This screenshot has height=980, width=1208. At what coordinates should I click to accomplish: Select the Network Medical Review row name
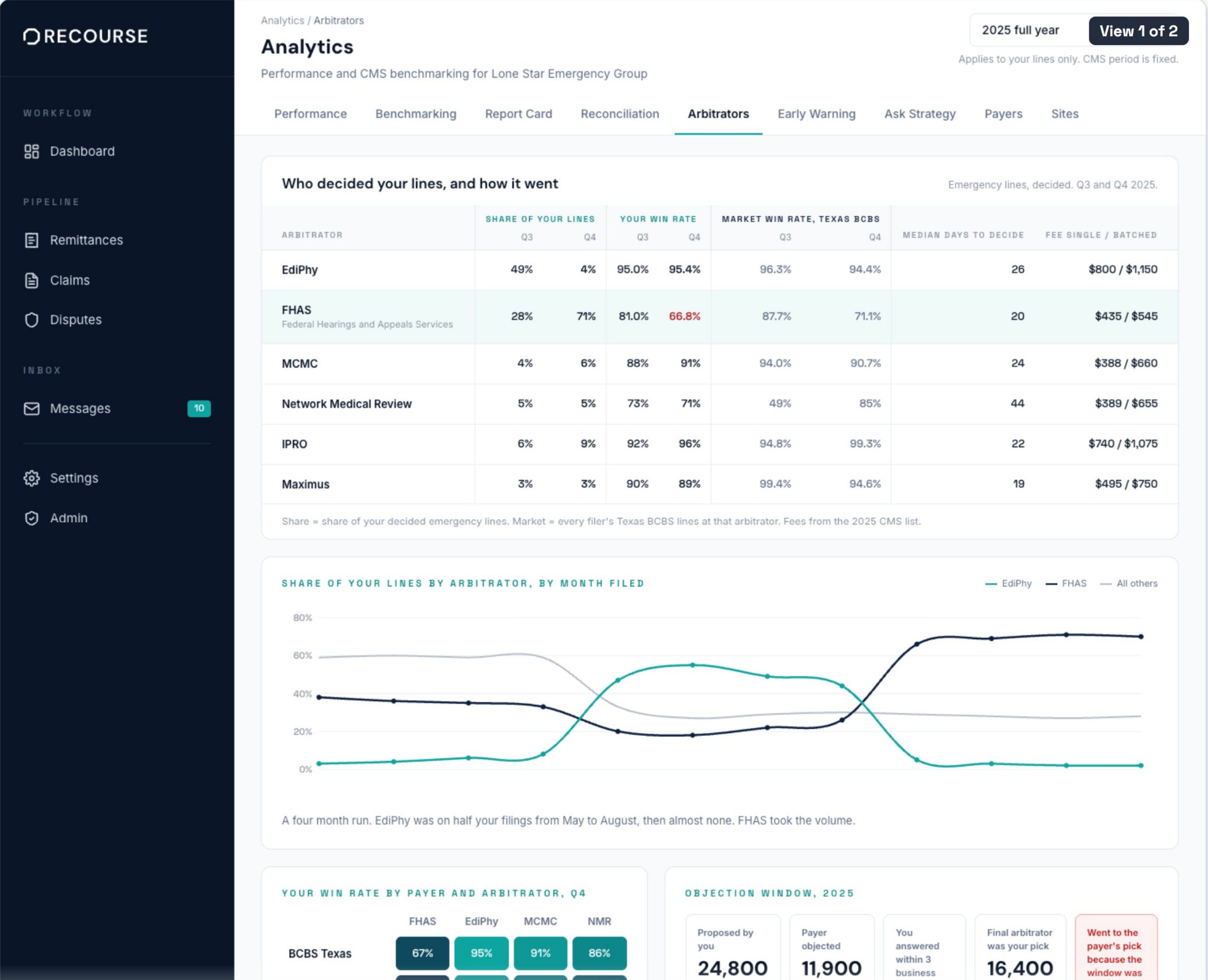pyautogui.click(x=347, y=404)
